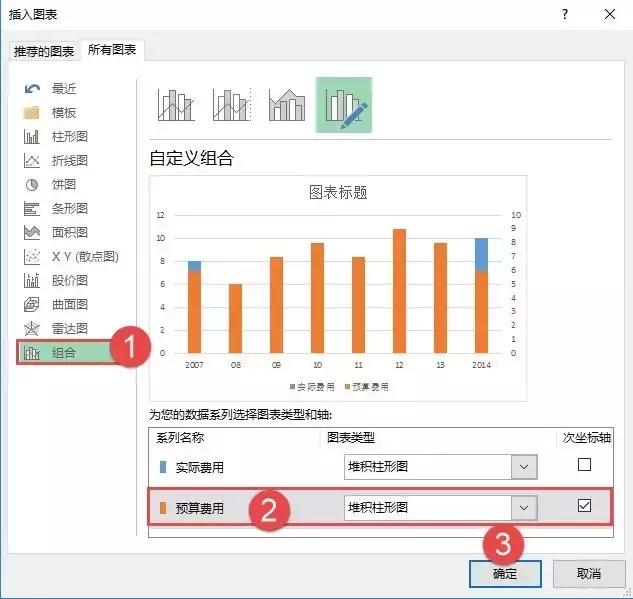Screen dimensions: 633x599
Task: Enable secondary axis for 实际费用
Action: (x=584, y=465)
